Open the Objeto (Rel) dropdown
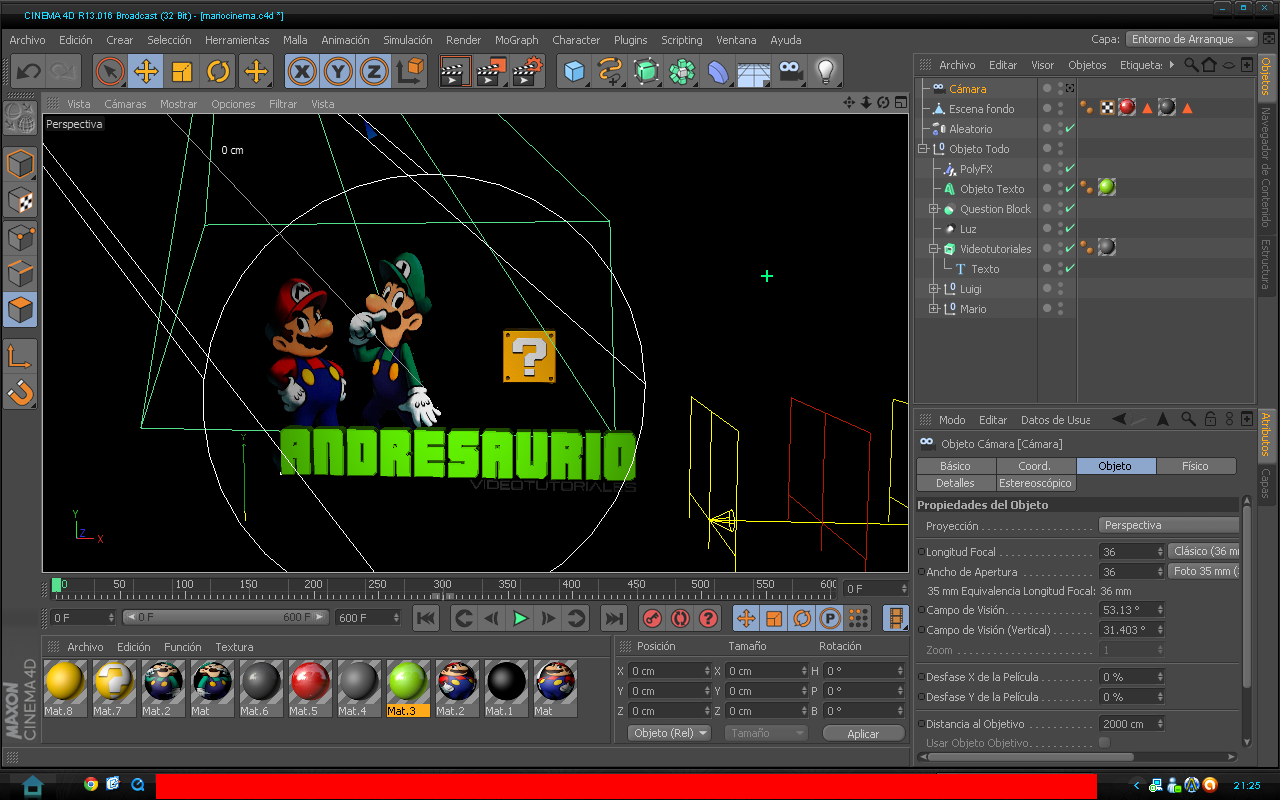The height and width of the screenshot is (800, 1280). coord(669,733)
